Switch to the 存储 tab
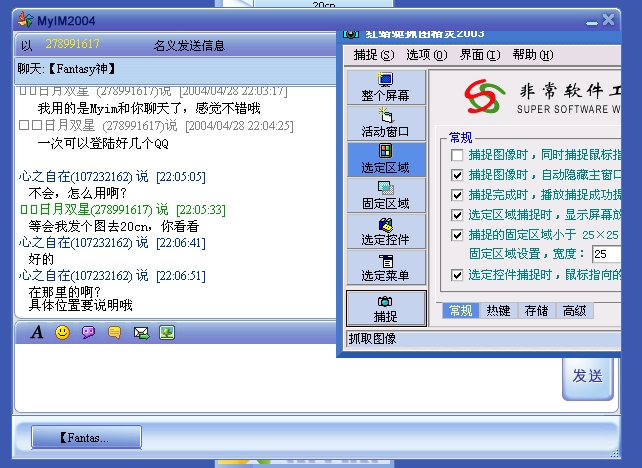 (x=536, y=311)
